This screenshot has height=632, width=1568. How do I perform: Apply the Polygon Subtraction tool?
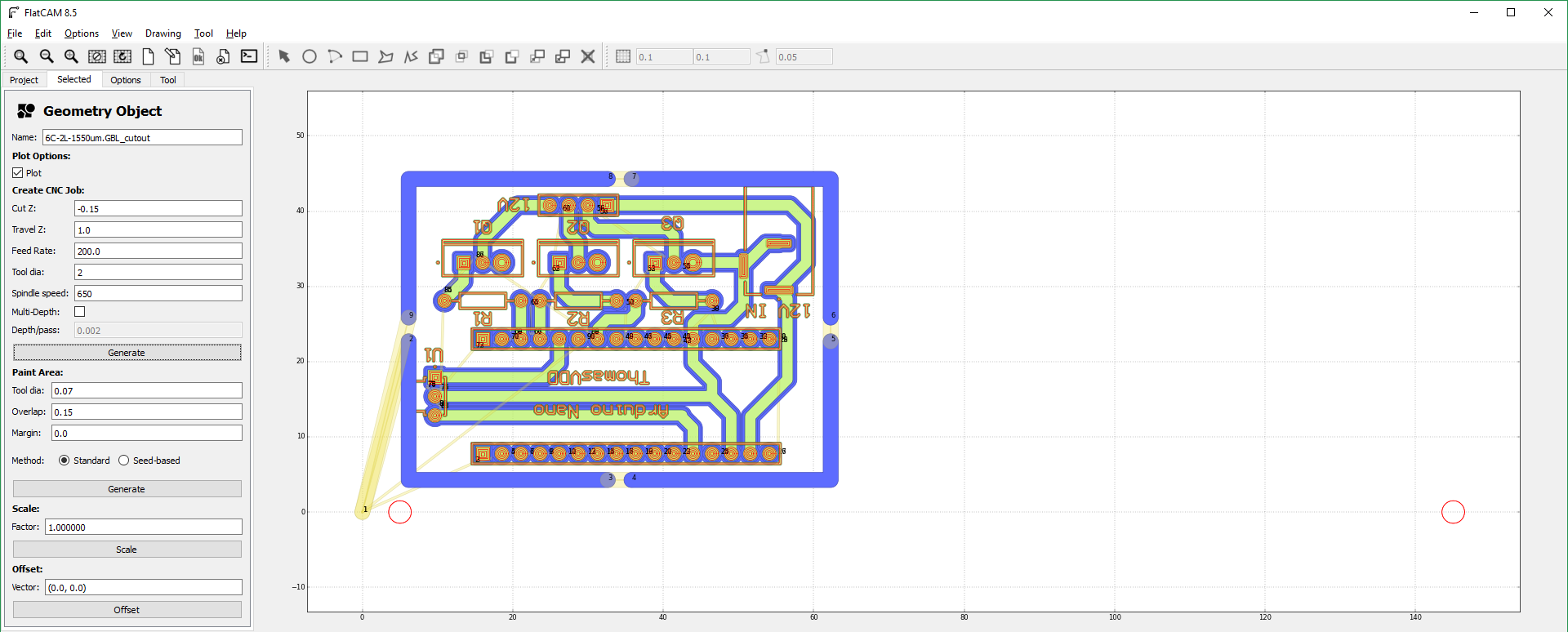click(x=487, y=56)
